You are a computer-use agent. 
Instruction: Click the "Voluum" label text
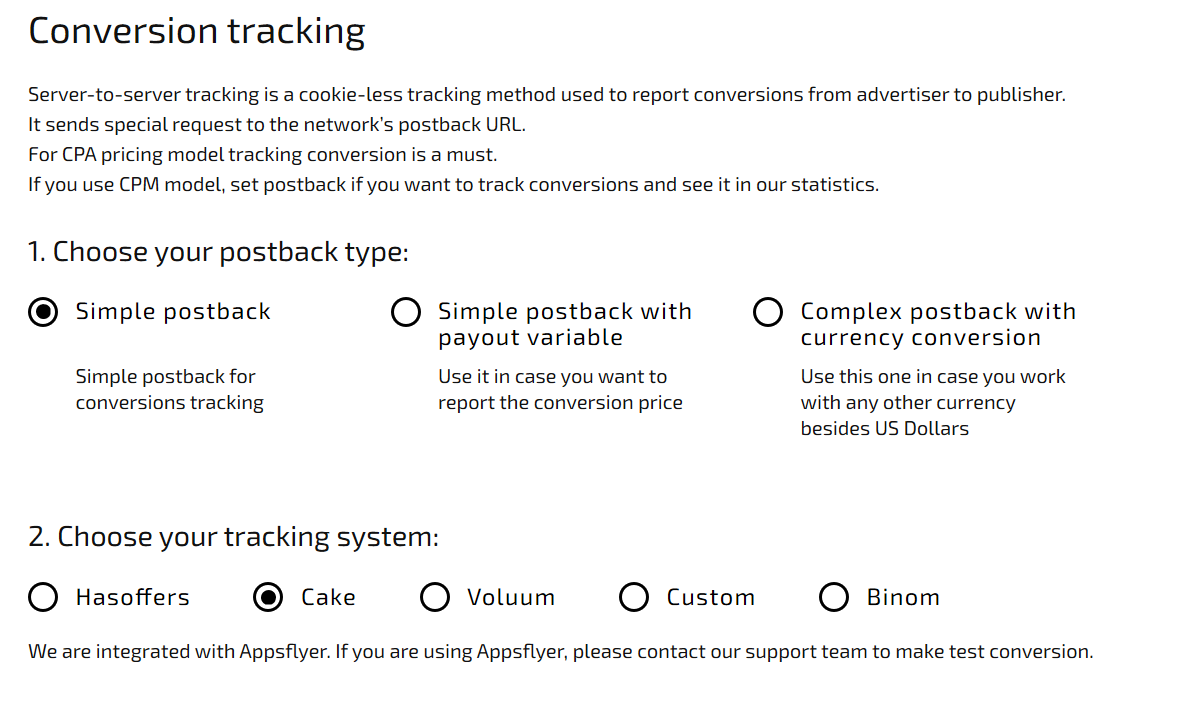pyautogui.click(x=510, y=598)
